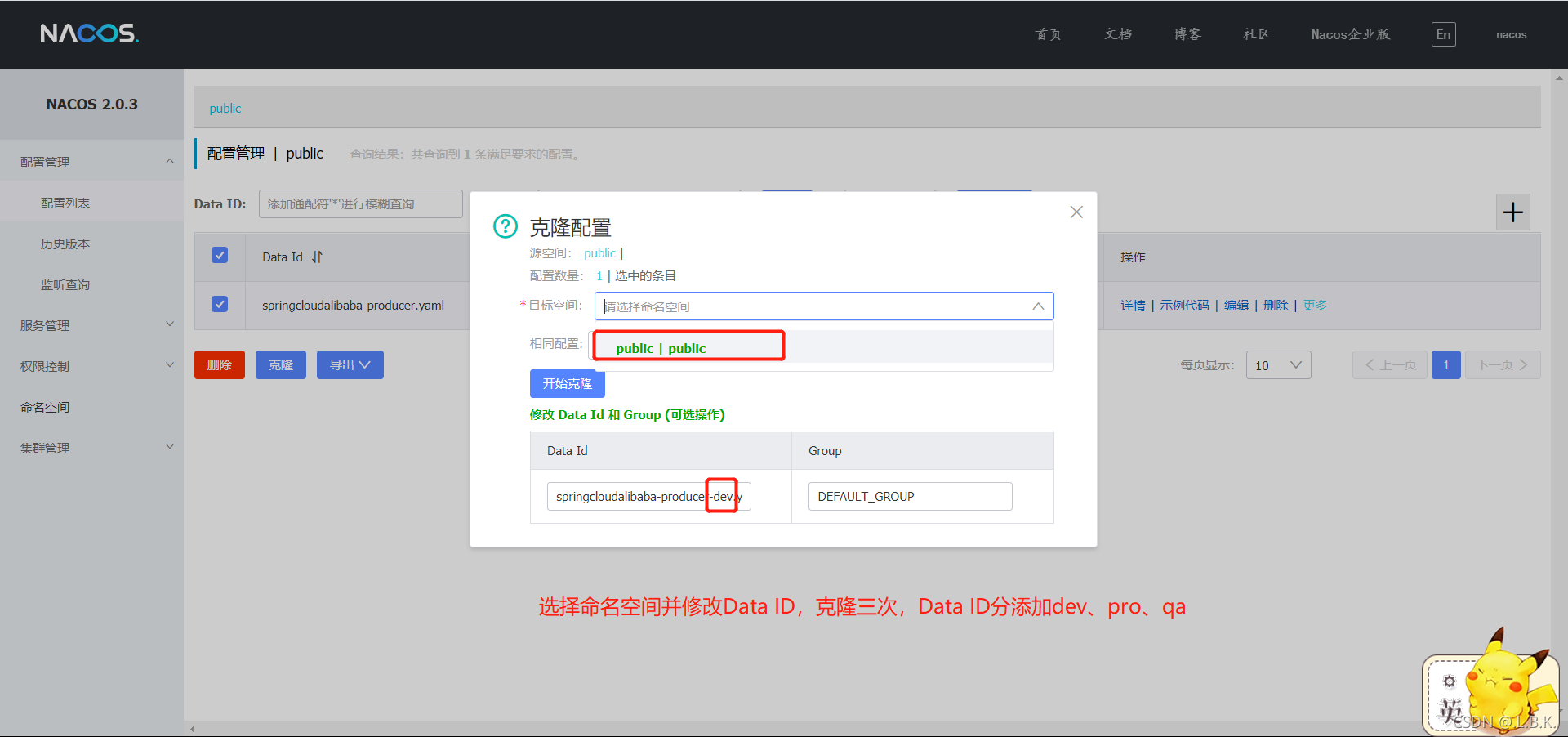Click the 开始克隆 button
1568x737 pixels.
[567, 383]
